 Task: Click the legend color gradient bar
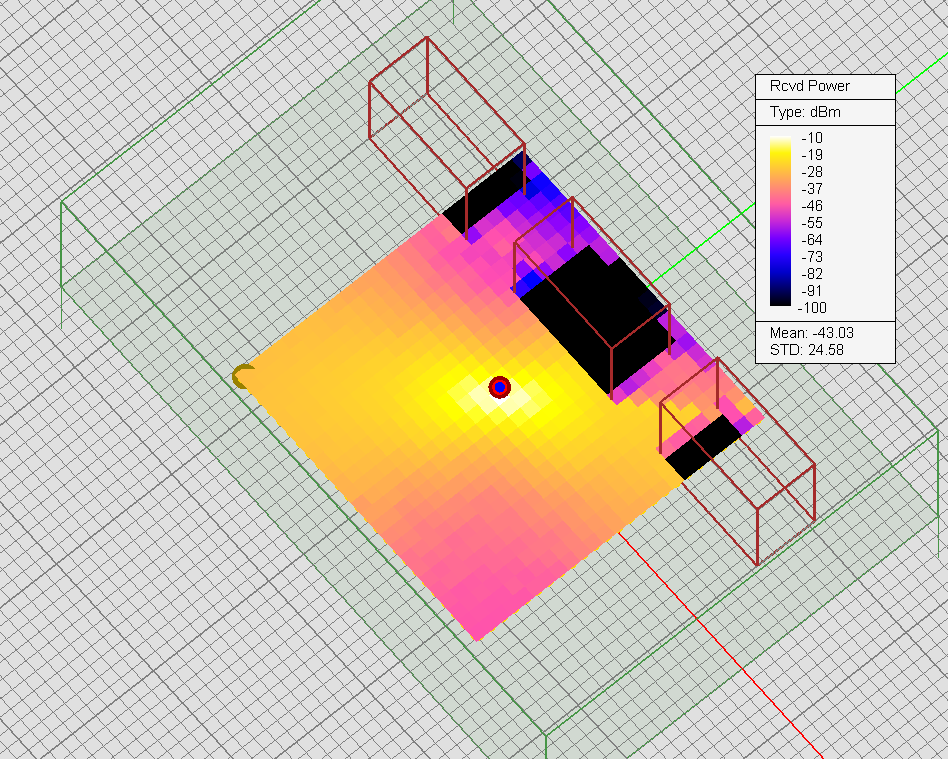tap(781, 222)
